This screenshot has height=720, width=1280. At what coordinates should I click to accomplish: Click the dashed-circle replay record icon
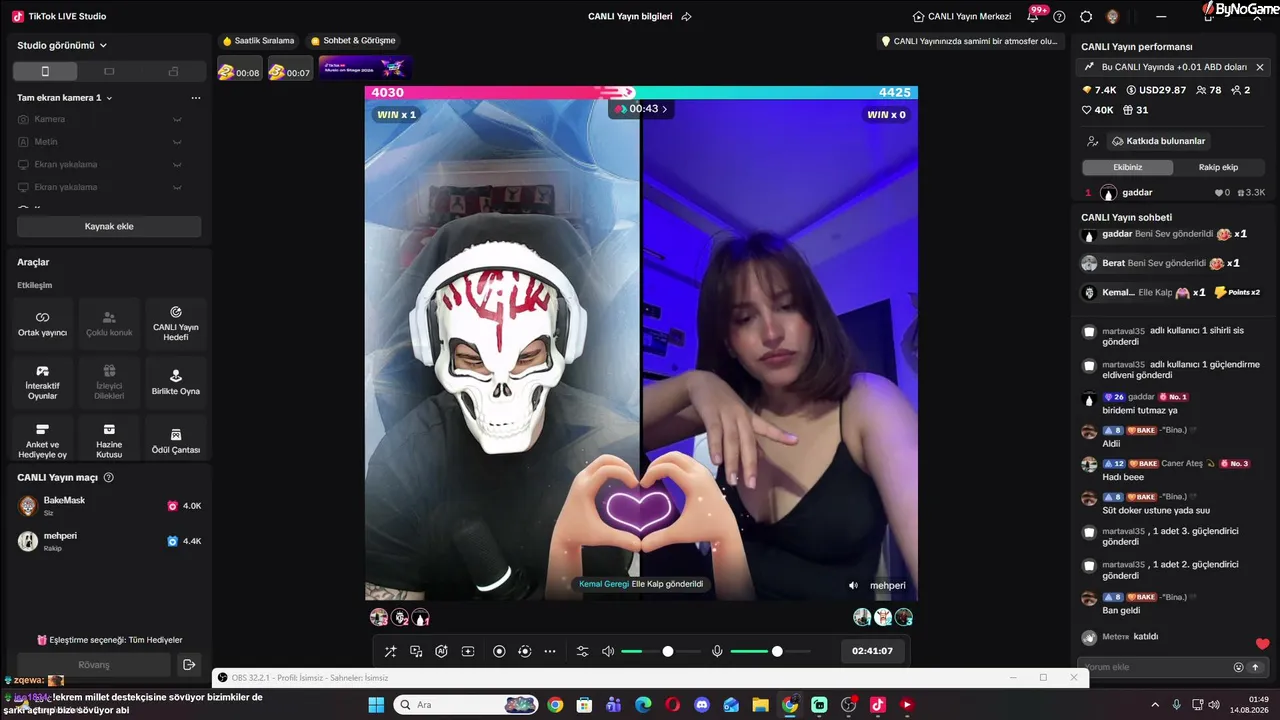(x=524, y=651)
